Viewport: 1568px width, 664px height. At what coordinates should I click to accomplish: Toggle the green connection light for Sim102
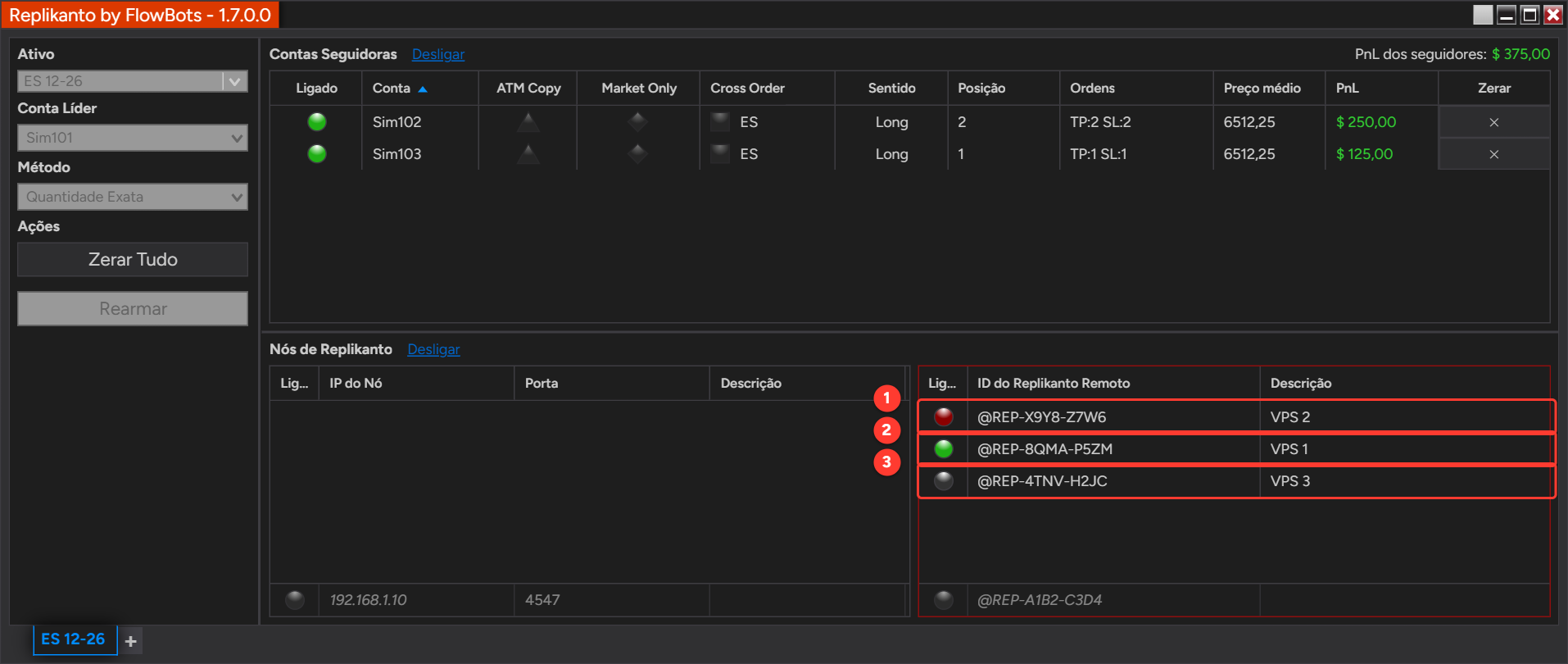pyautogui.click(x=317, y=122)
